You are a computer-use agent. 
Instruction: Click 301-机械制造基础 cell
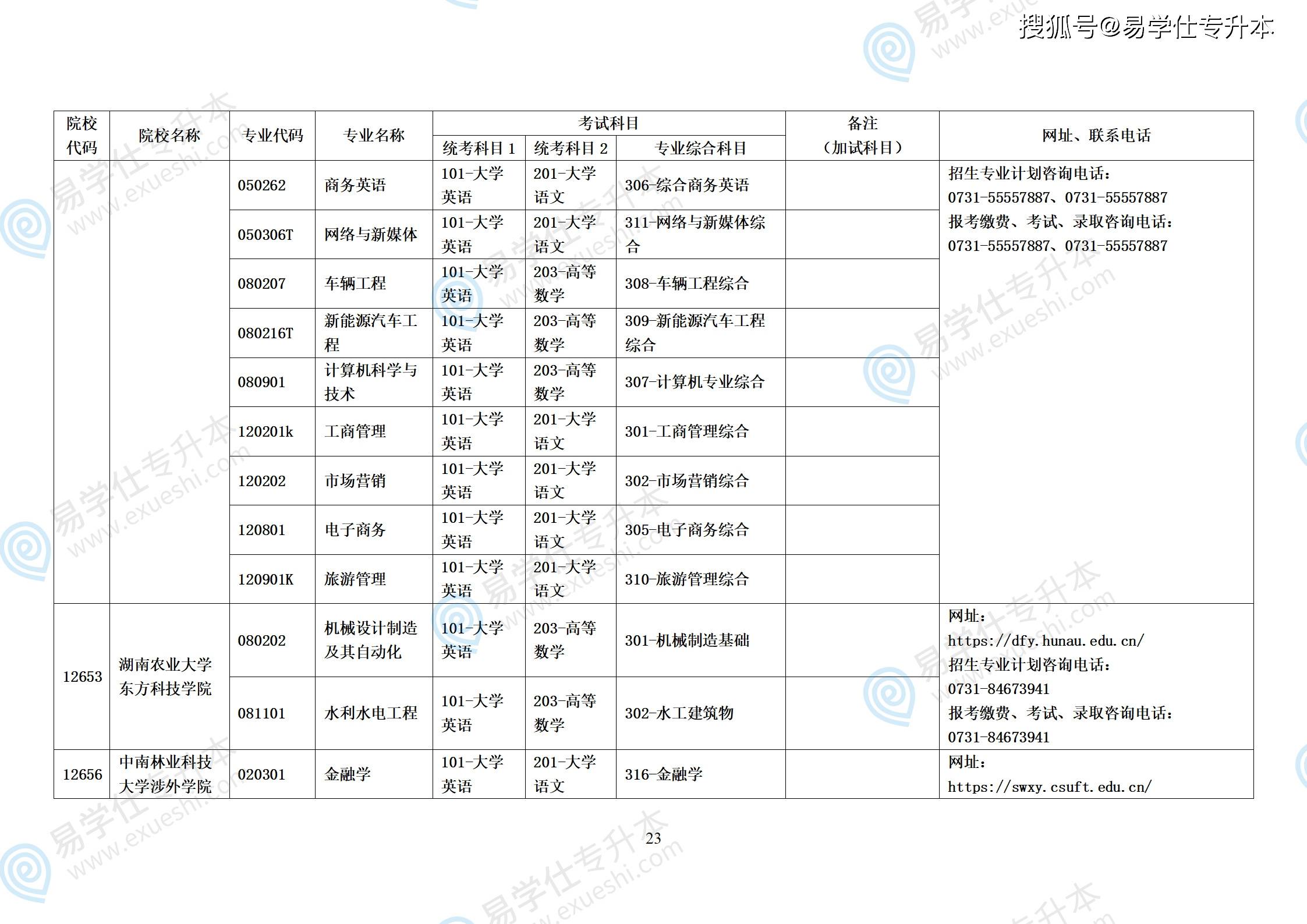(x=701, y=640)
